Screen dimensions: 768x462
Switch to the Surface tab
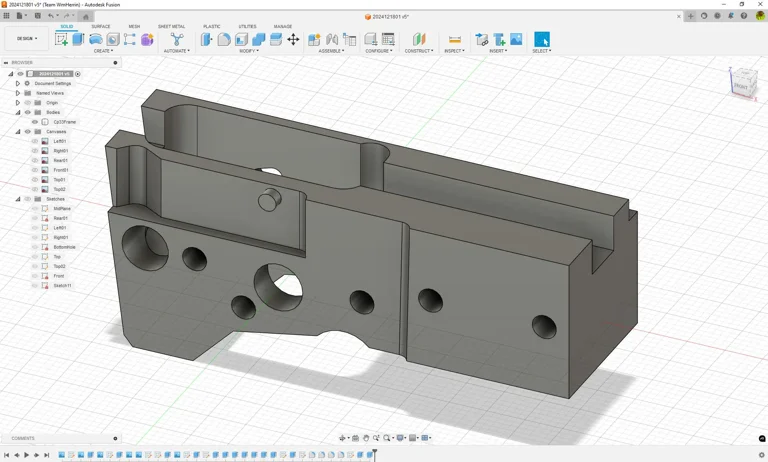coord(101,27)
